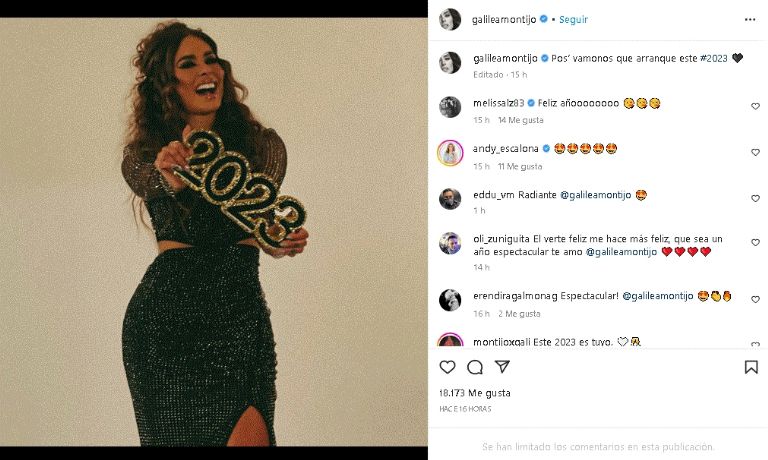Viewport: 768px width, 460px height.
Task: Like the post with the heart icon
Action: pyautogui.click(x=447, y=367)
